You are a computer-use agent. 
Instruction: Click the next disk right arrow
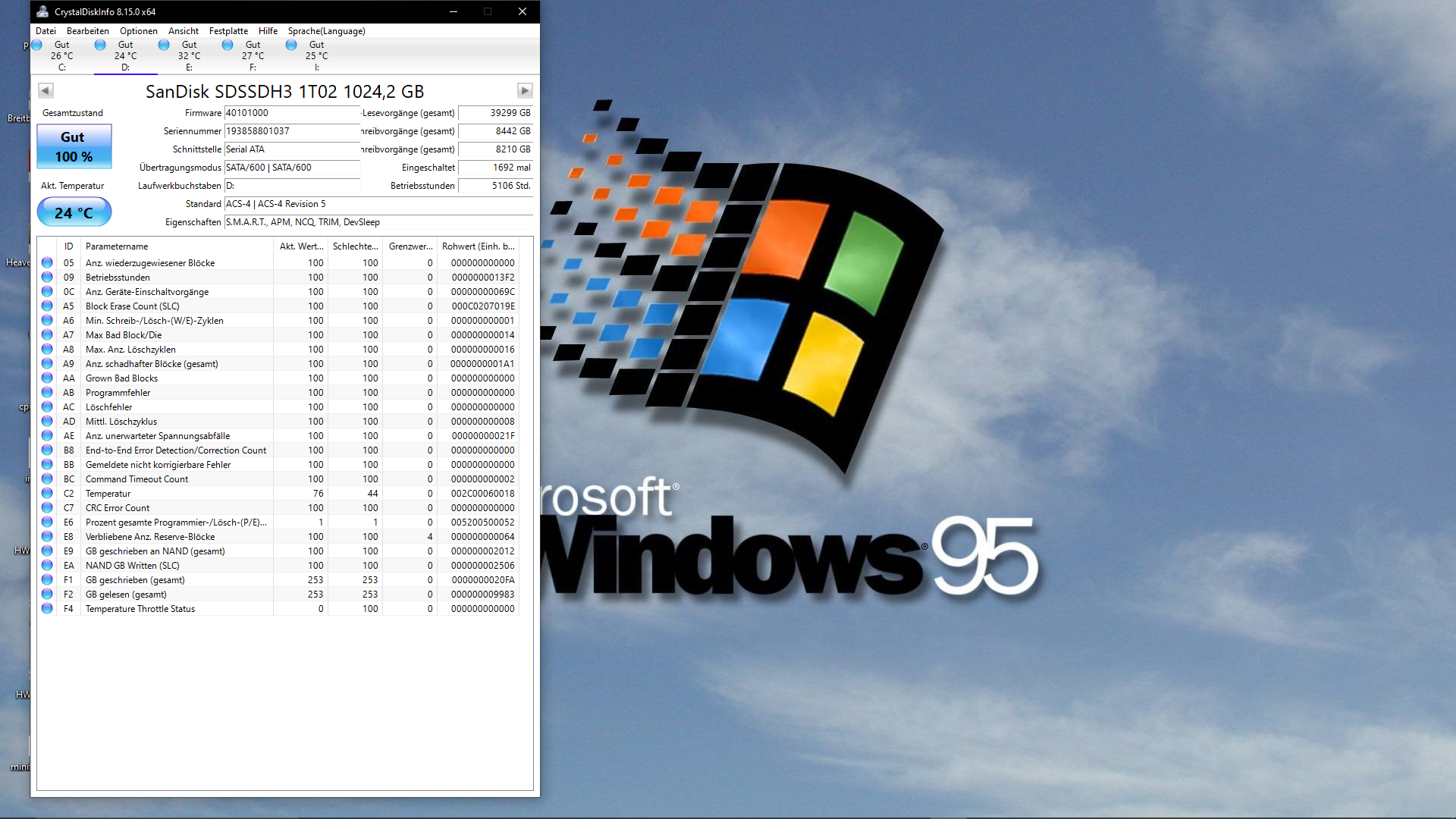point(524,91)
